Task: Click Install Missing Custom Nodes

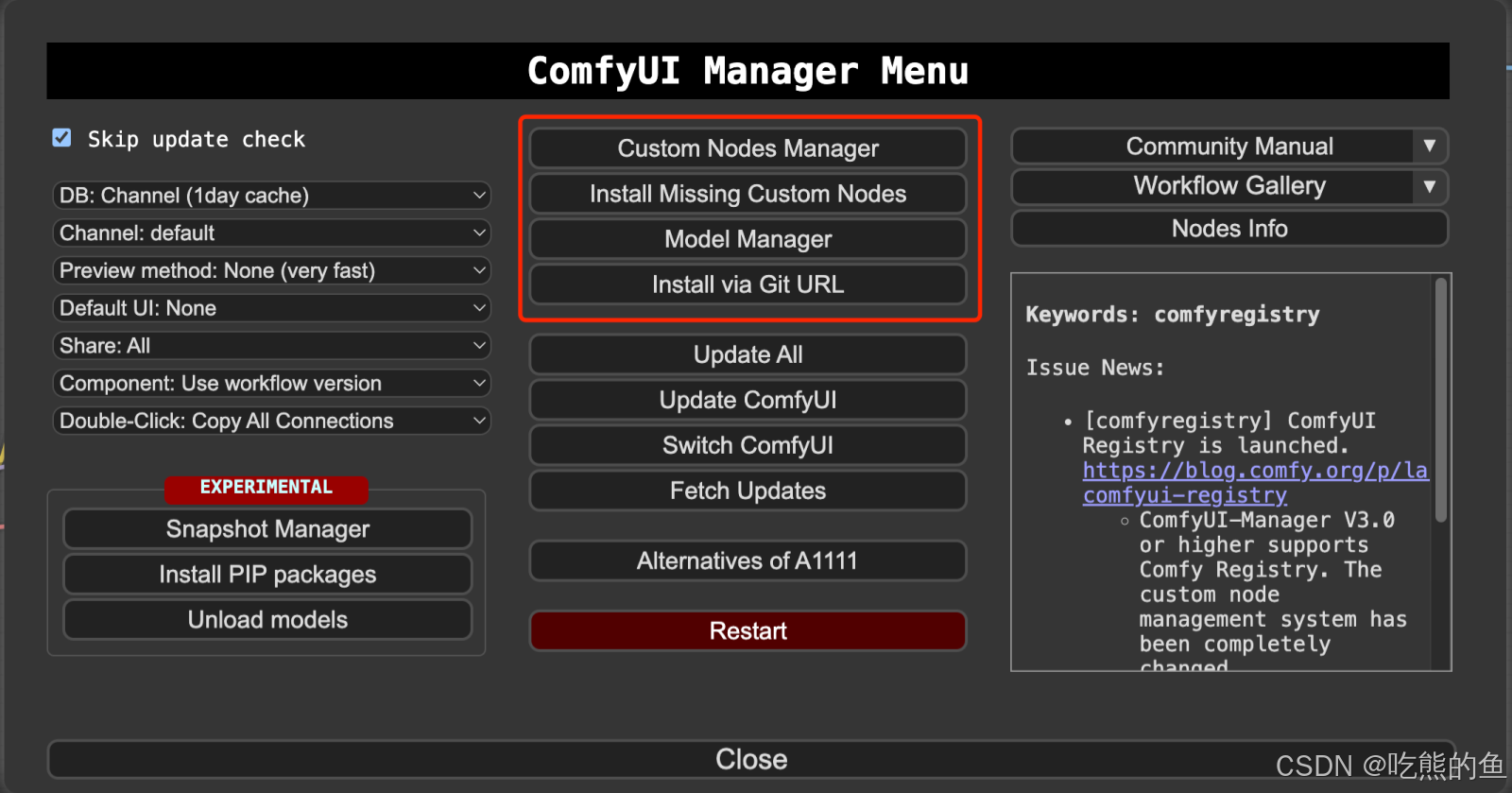Action: [x=747, y=194]
